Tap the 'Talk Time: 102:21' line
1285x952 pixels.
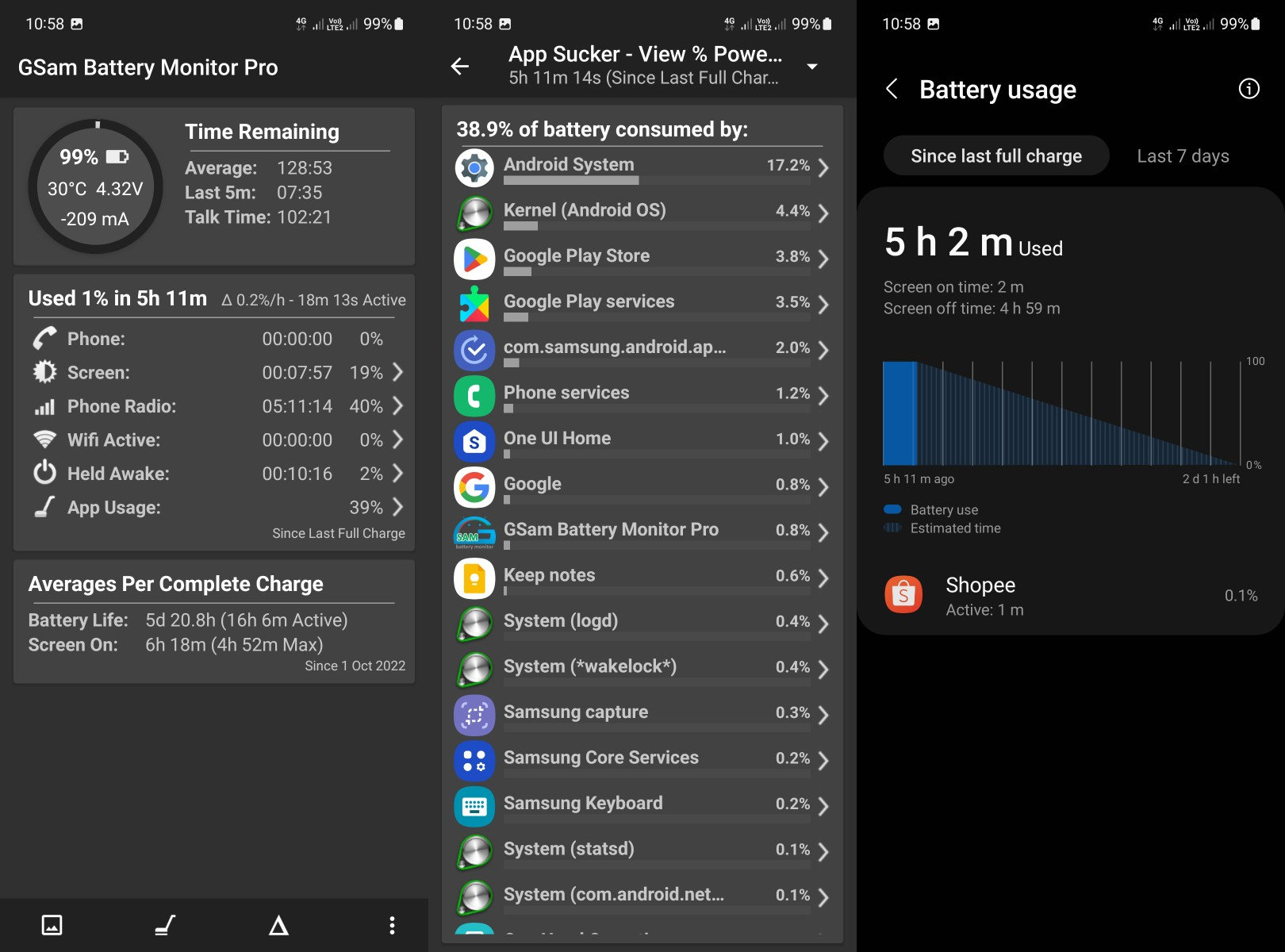(258, 217)
